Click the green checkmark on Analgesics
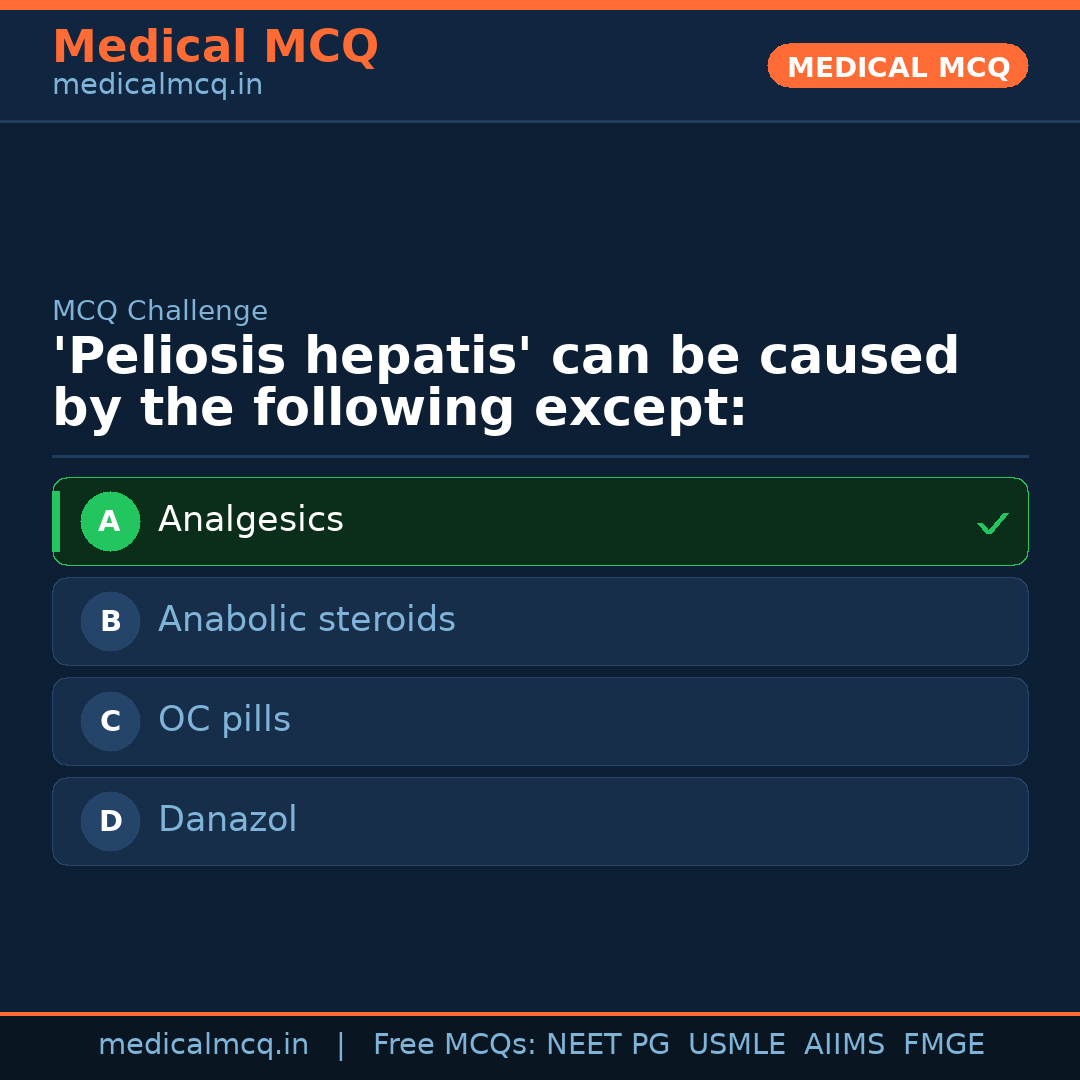 (x=992, y=523)
